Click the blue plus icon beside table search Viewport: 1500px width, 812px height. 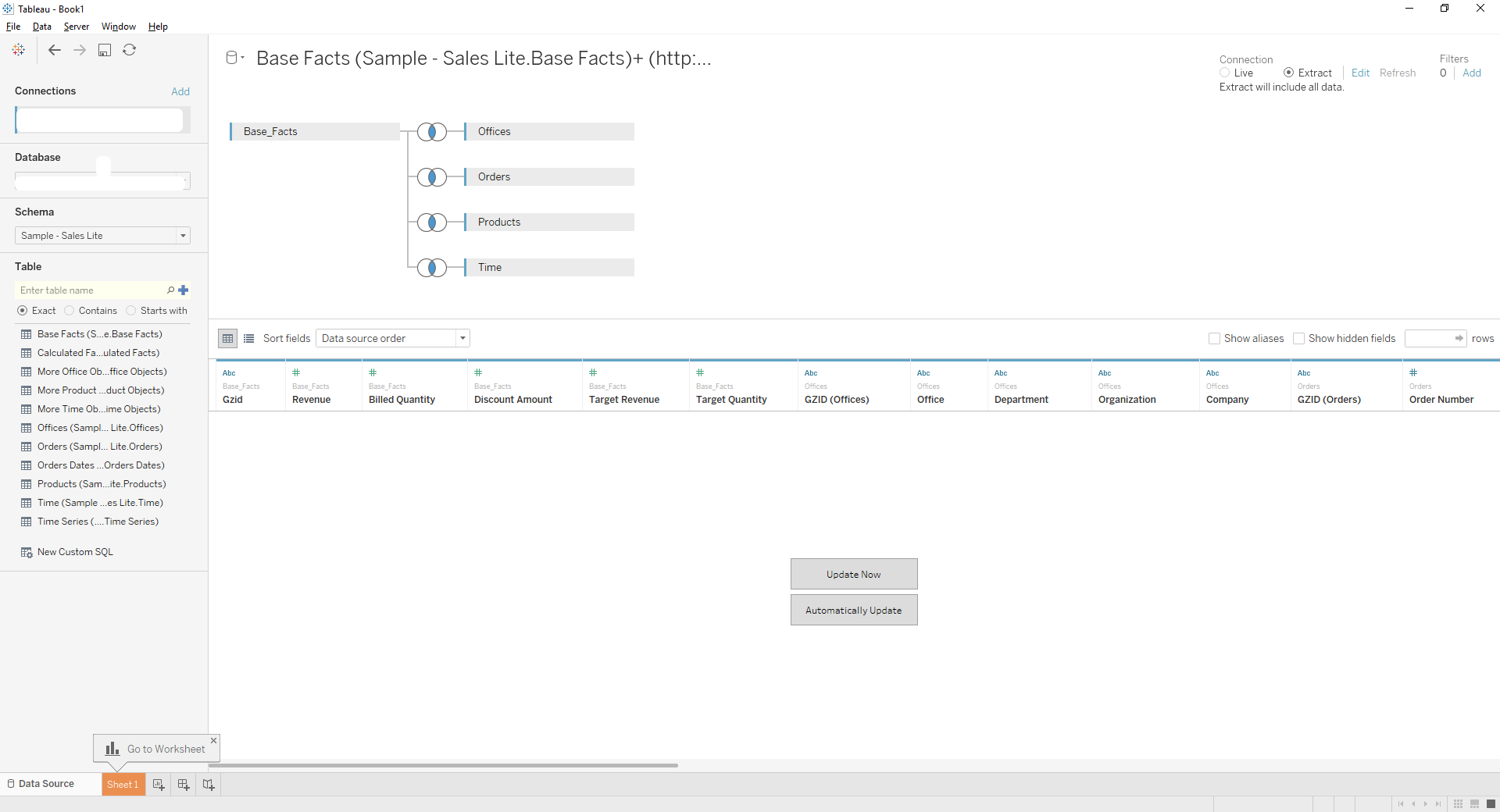click(184, 290)
